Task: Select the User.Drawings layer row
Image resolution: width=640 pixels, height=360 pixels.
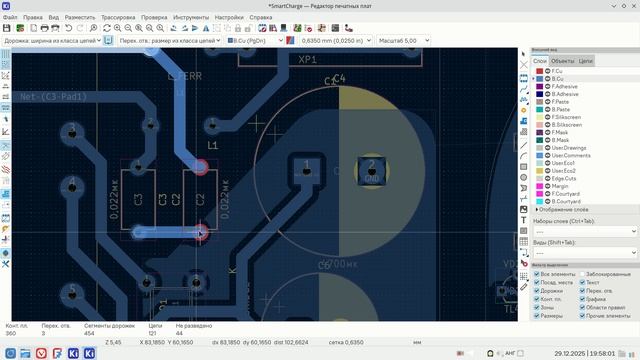Action: 584,148
